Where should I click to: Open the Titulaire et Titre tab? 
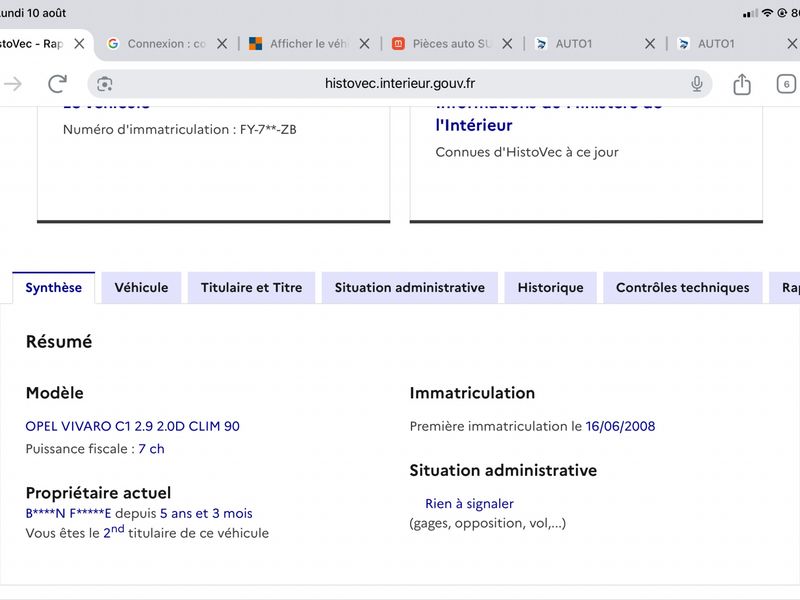tap(252, 288)
